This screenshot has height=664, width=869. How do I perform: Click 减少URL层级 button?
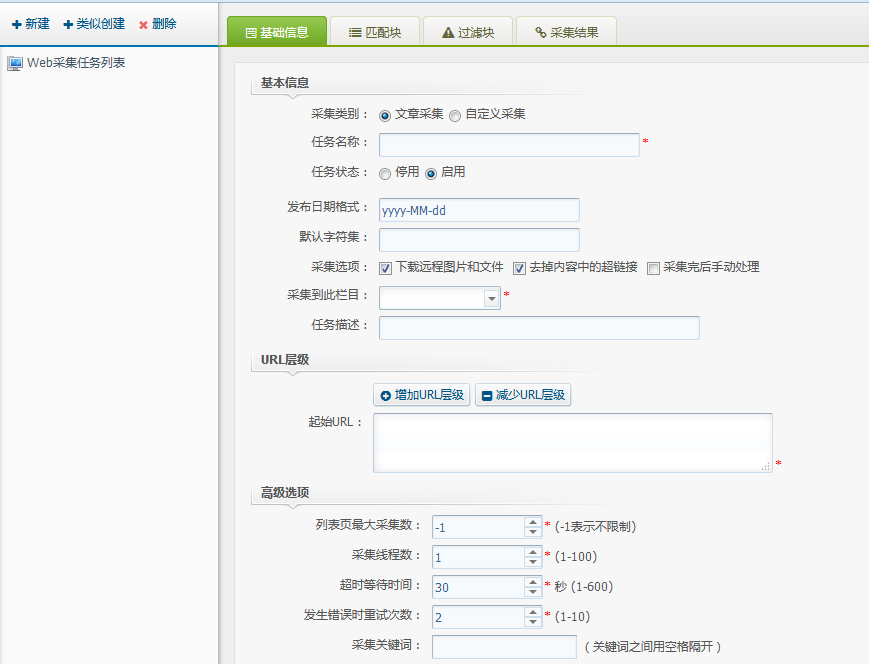tap(523, 395)
